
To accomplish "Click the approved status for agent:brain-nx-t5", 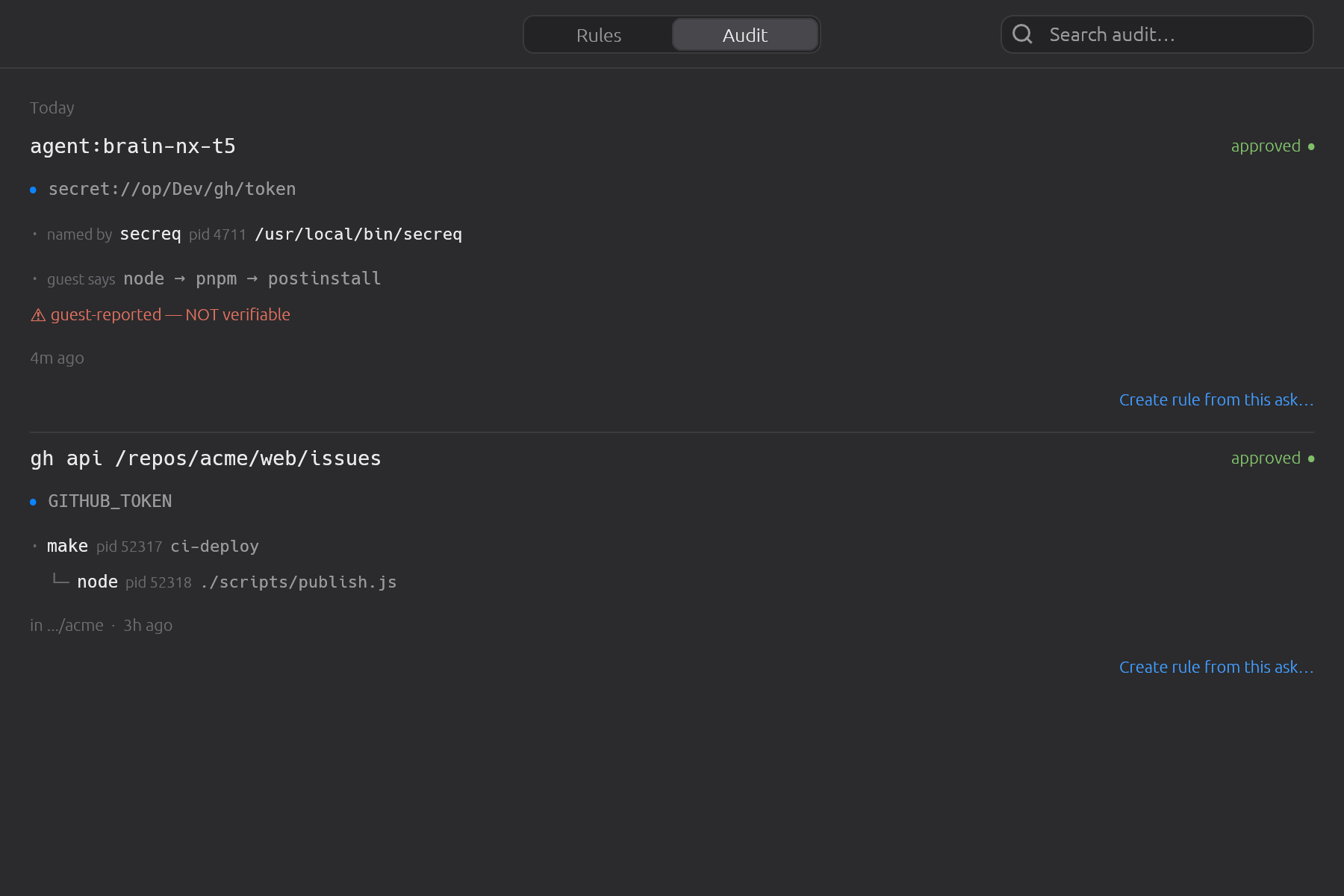I will (x=1272, y=146).
